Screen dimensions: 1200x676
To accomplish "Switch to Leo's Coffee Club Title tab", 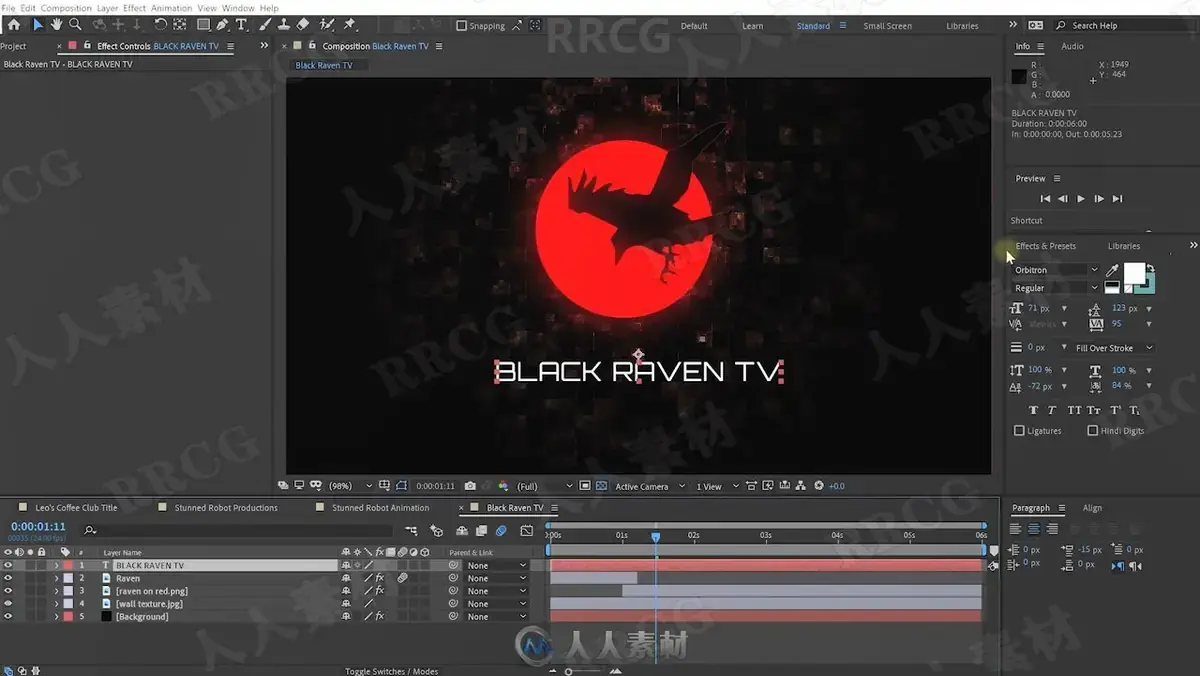I will (x=76, y=508).
